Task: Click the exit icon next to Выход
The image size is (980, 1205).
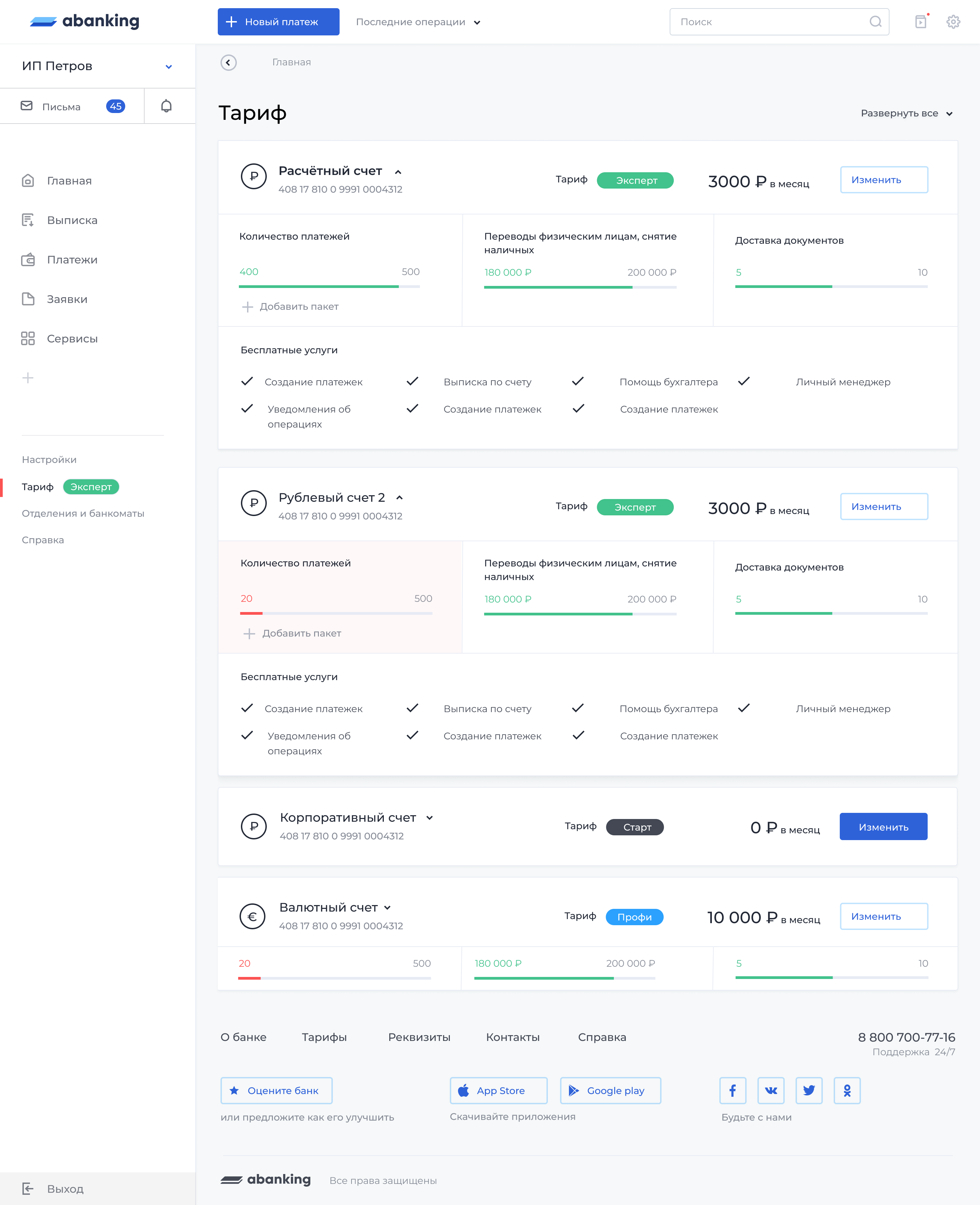Action: pyautogui.click(x=28, y=1189)
